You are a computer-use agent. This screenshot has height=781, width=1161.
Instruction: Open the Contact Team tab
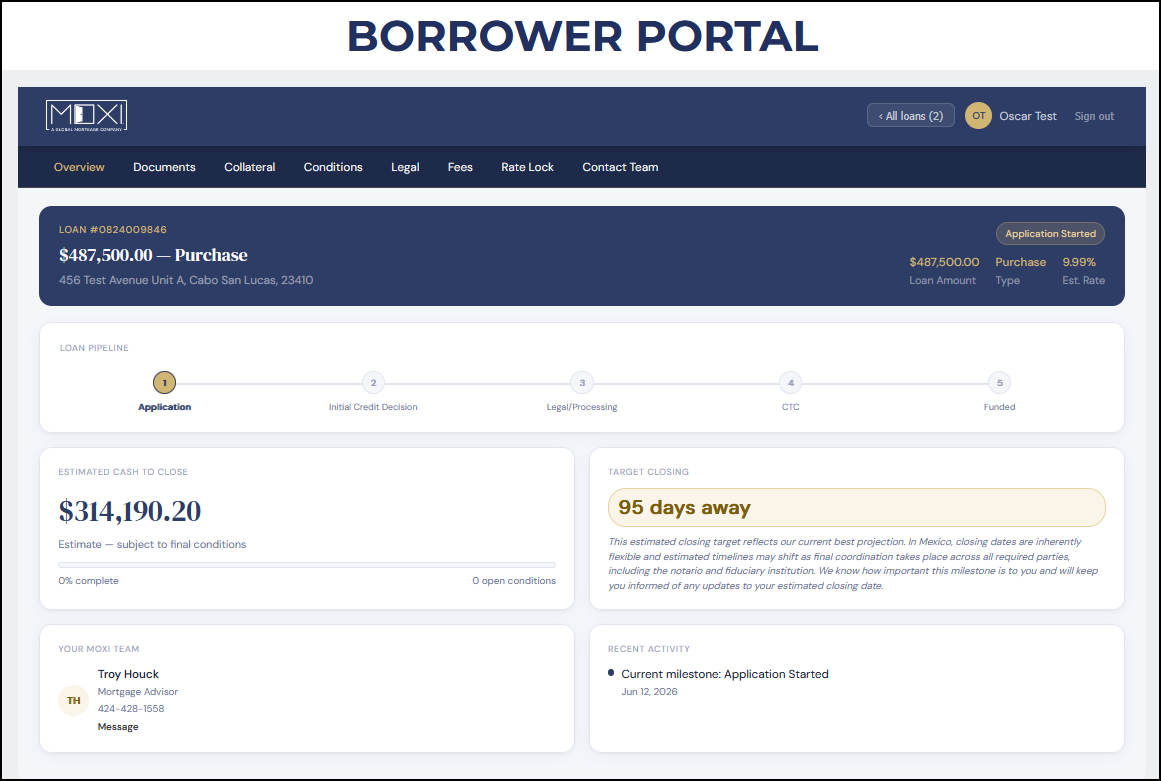tap(620, 167)
